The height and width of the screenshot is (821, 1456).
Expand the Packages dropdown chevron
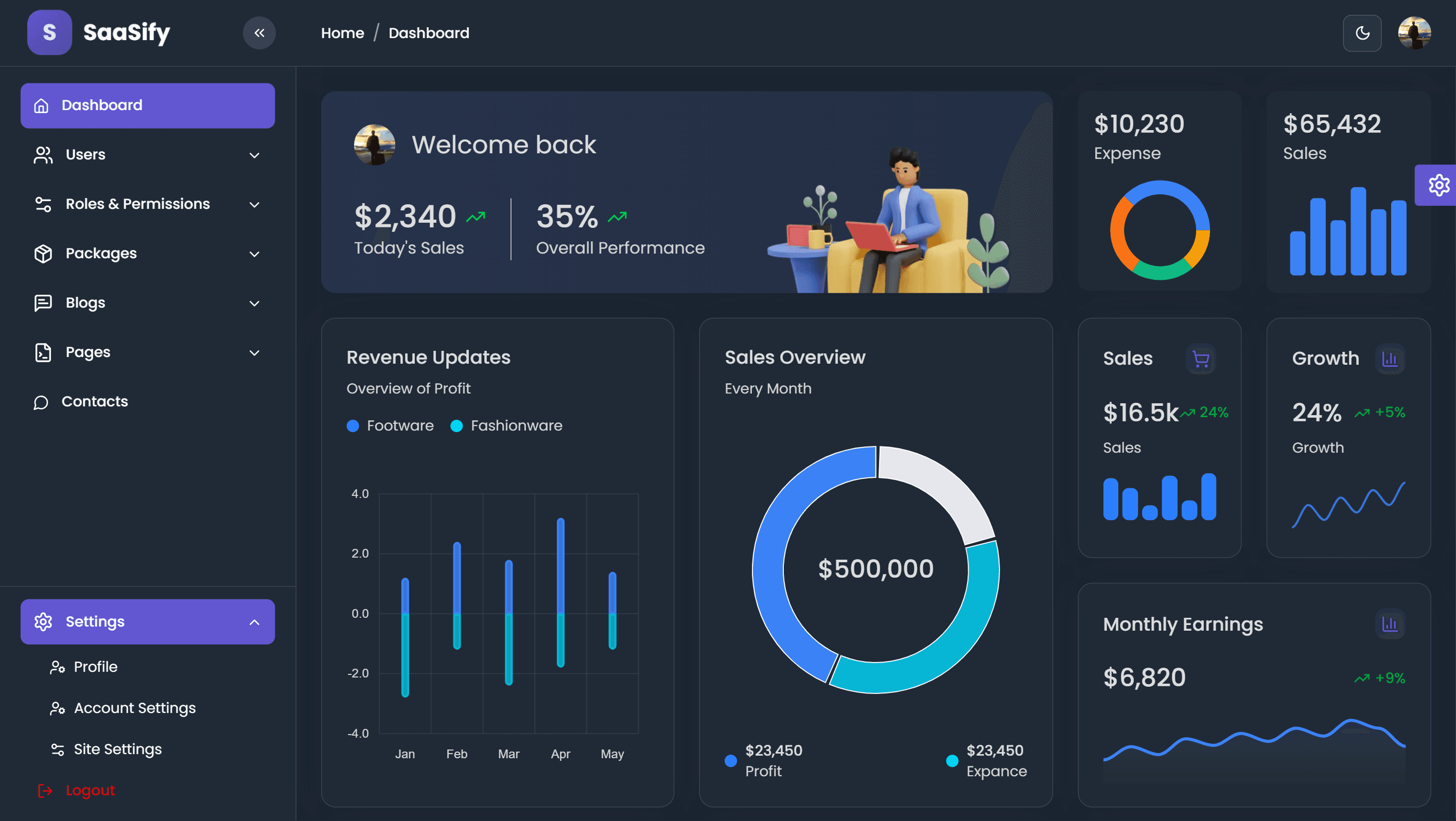point(254,254)
